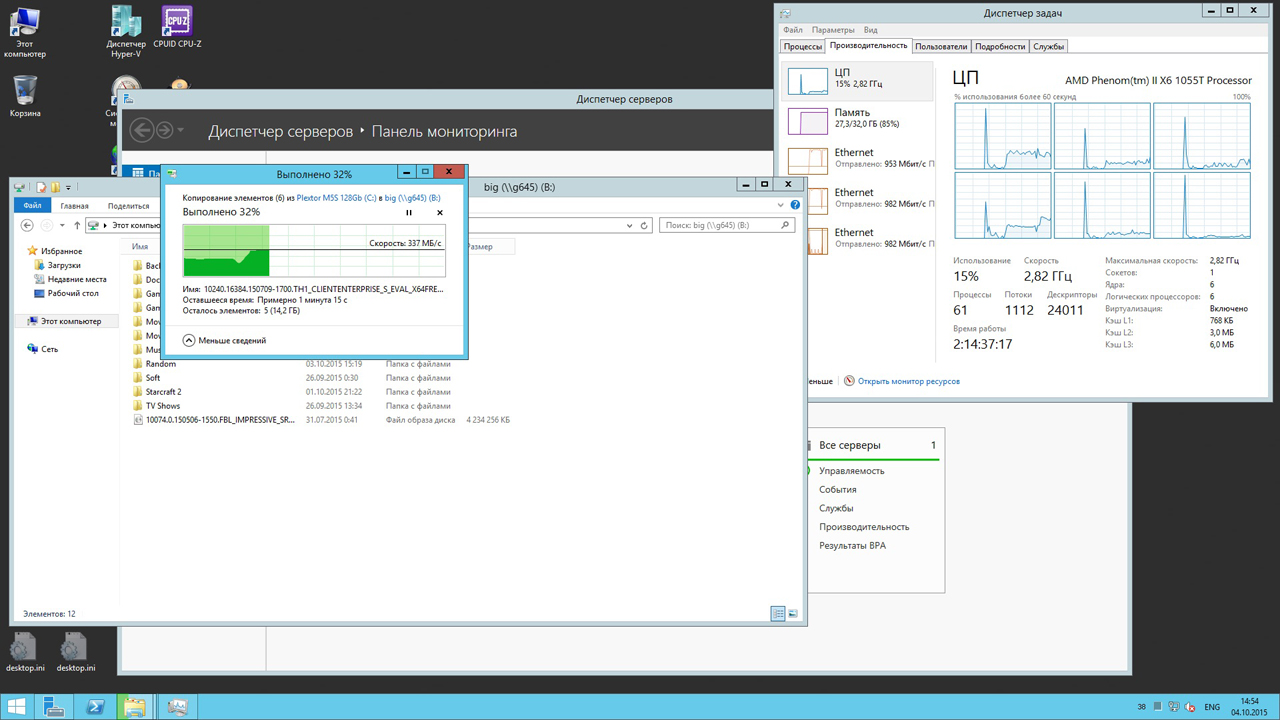Select Этот компьютер in navigation pane

pos(65,321)
